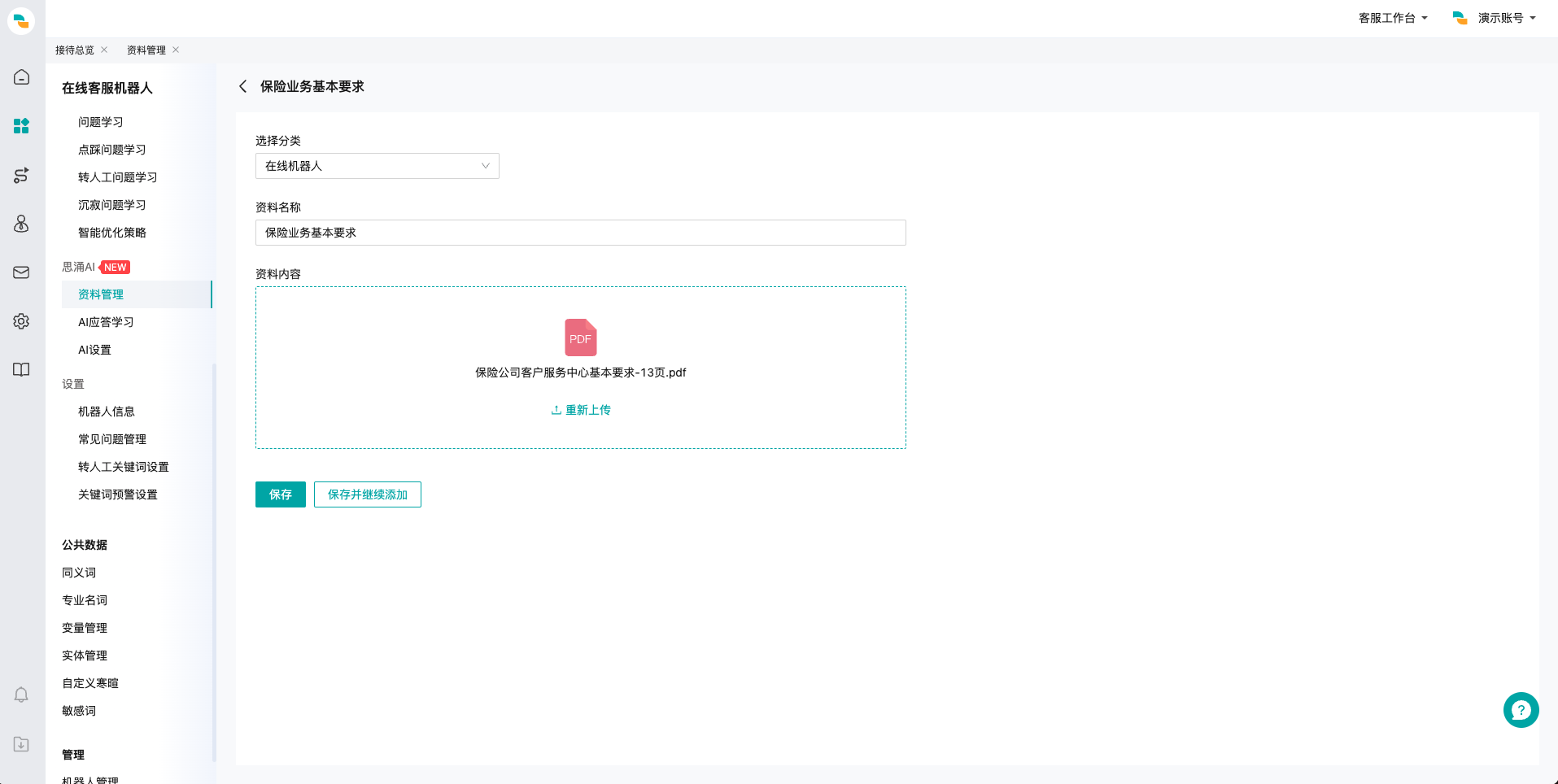Viewport: 1558px width, 784px height.
Task: Open 转人工关键词设置 in the sidebar
Action: [x=124, y=467]
